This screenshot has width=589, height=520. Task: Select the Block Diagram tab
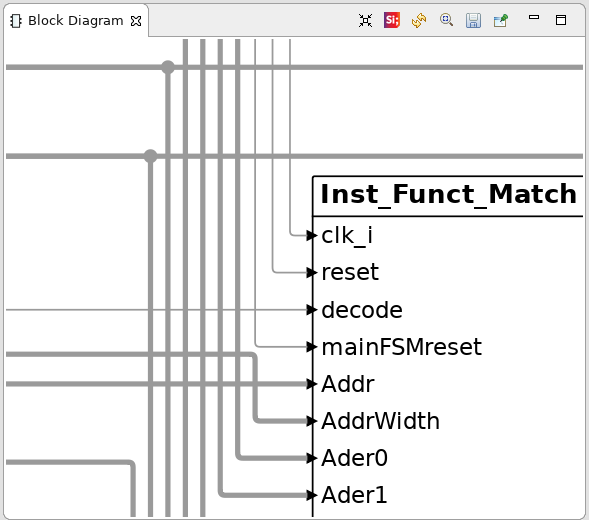click(75, 21)
